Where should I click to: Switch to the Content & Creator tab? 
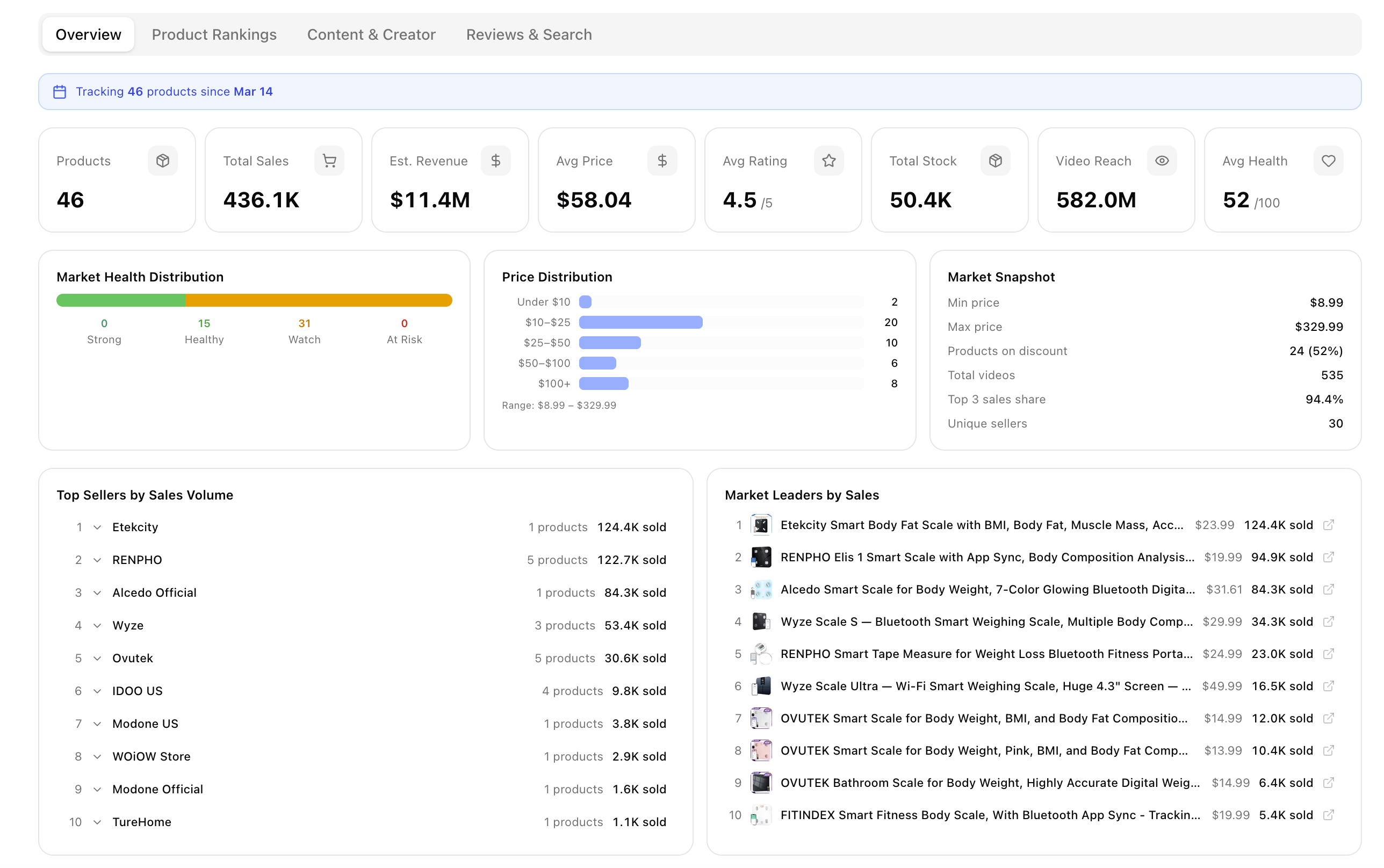(371, 34)
